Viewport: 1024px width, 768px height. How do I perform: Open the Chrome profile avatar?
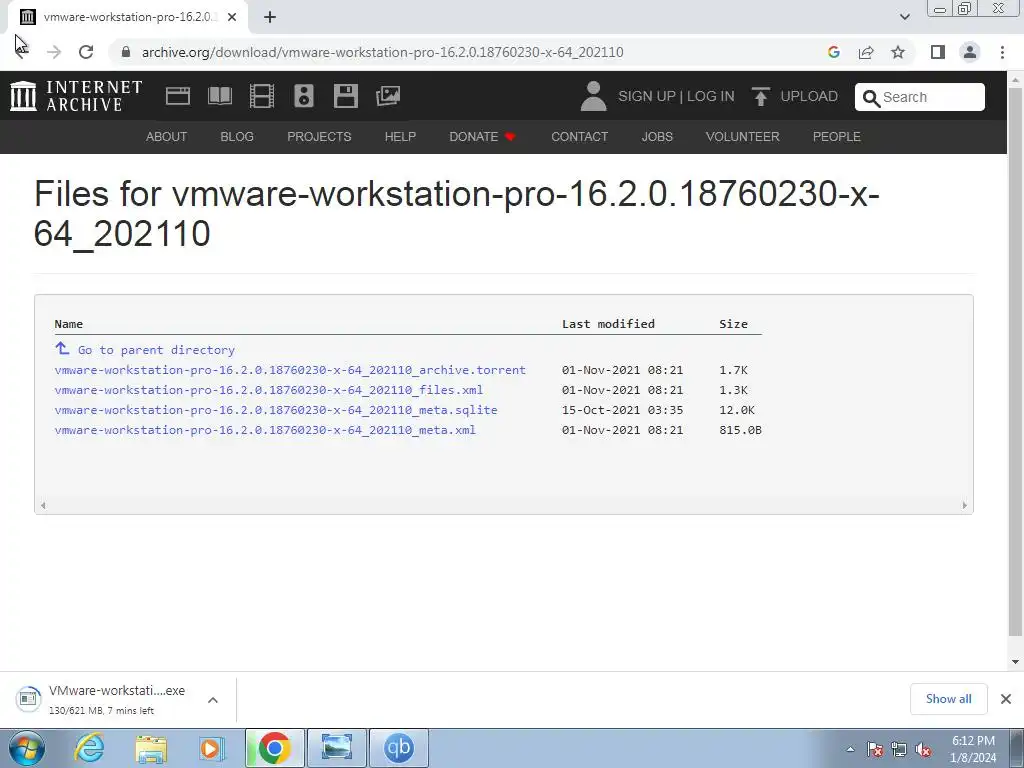click(x=970, y=52)
